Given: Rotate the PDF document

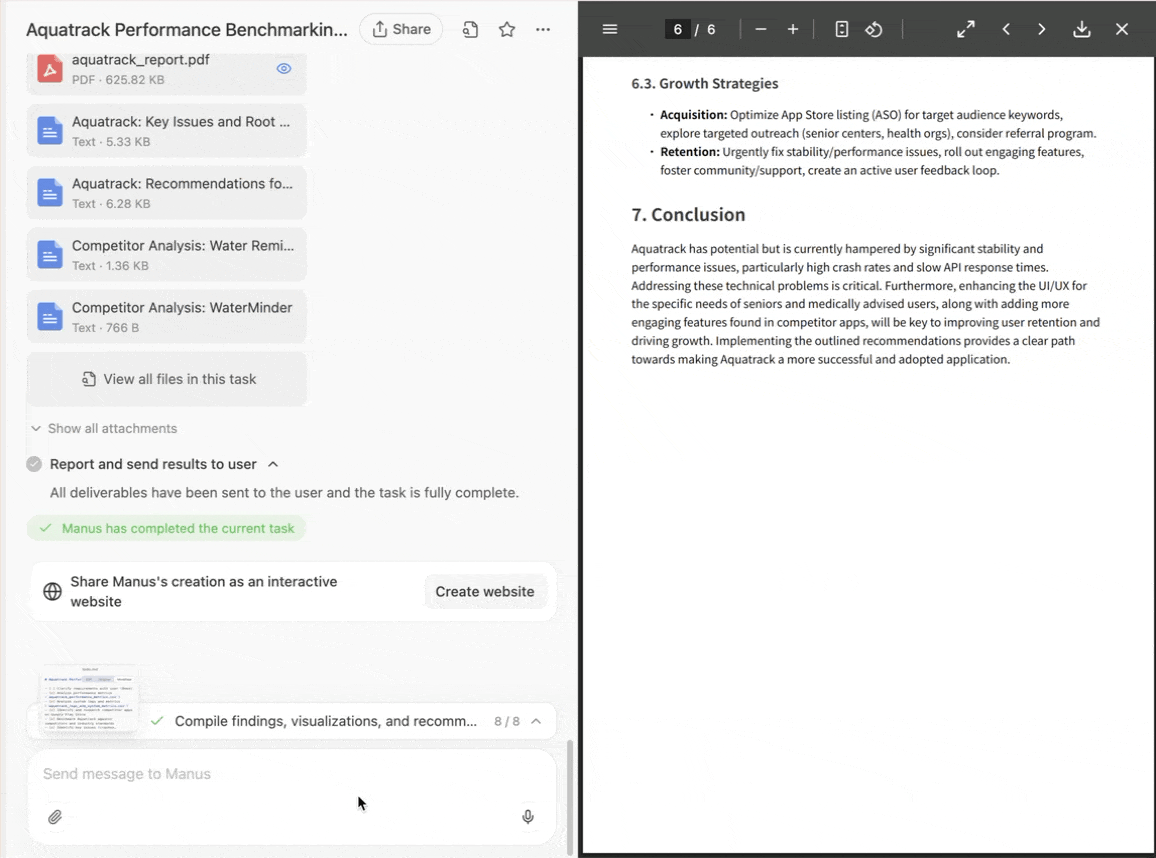Looking at the screenshot, I should (x=874, y=29).
